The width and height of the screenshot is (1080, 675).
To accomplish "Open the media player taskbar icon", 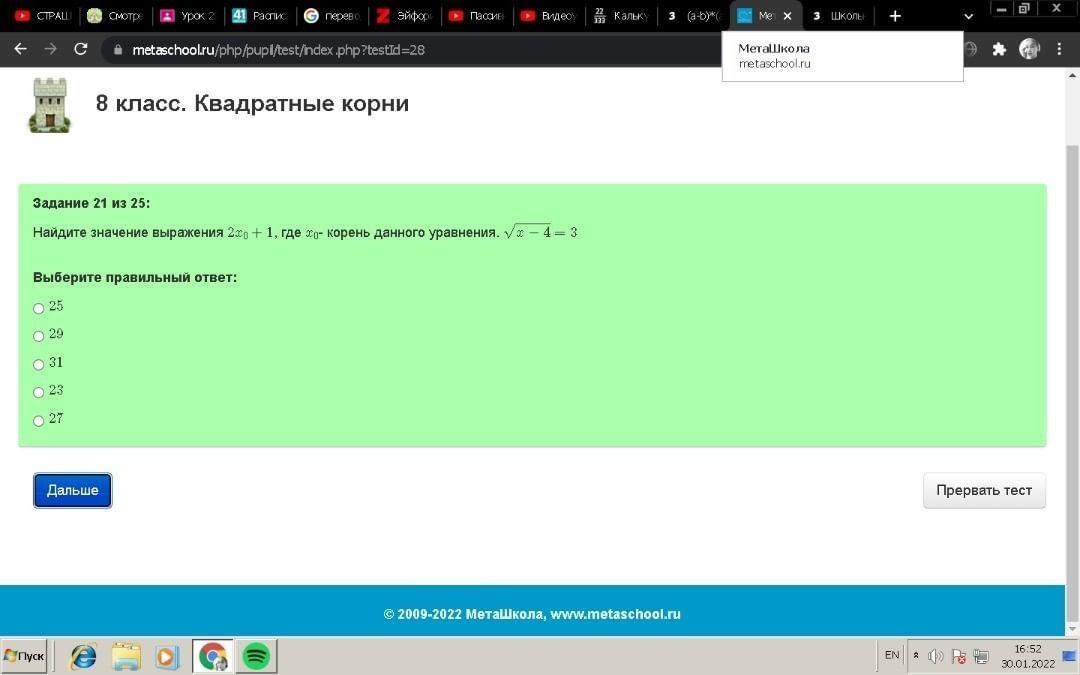I will 167,656.
